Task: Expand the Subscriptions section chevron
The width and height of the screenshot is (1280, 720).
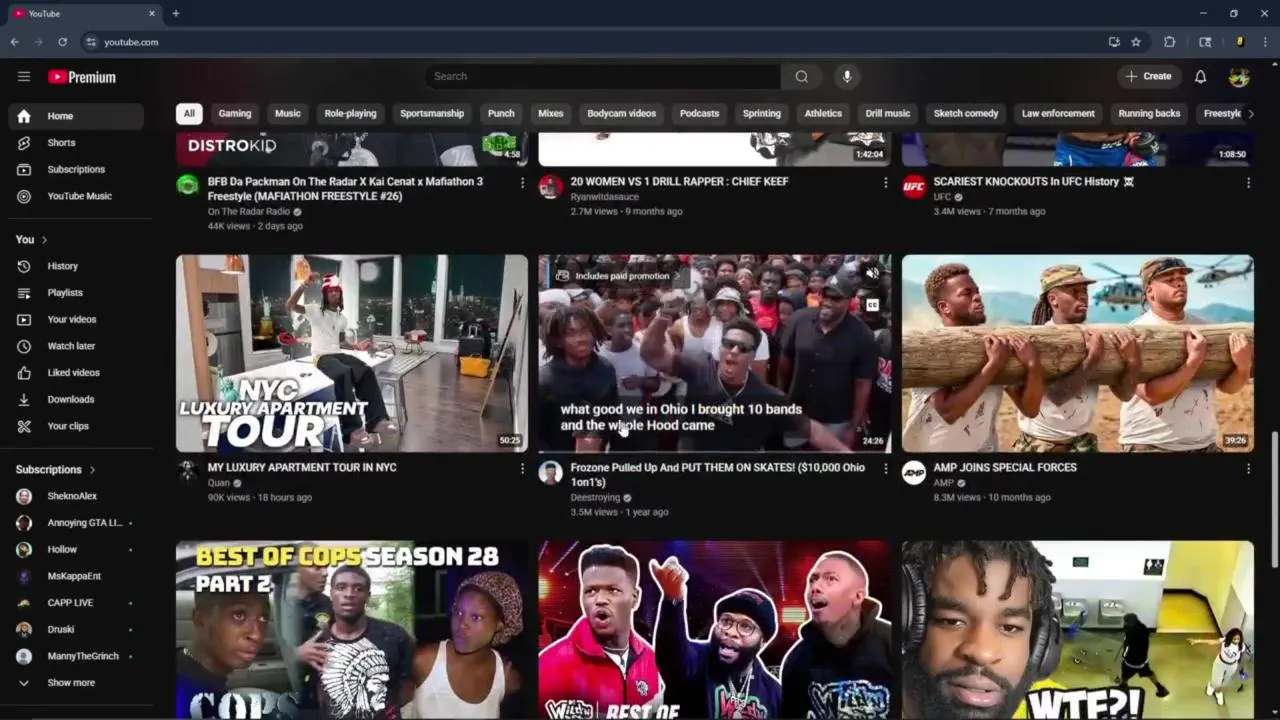Action: [x=92, y=470]
